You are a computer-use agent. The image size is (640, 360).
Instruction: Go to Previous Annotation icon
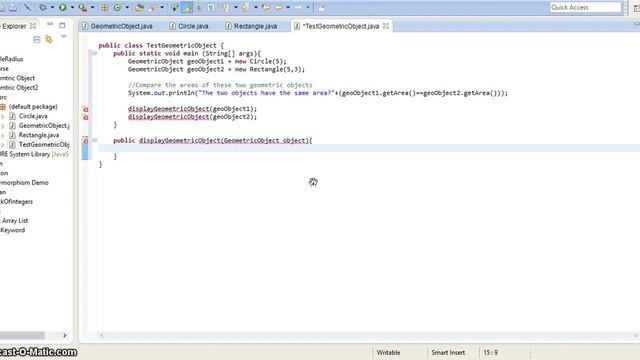point(245,7)
